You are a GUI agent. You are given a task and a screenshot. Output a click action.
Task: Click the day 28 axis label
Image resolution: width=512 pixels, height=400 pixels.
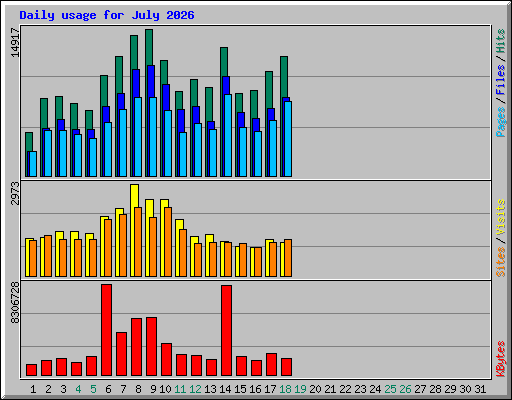[435, 389]
